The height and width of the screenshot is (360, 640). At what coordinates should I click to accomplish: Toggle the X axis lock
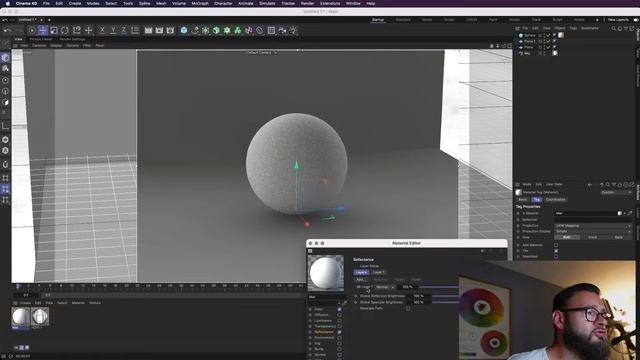coord(102,30)
